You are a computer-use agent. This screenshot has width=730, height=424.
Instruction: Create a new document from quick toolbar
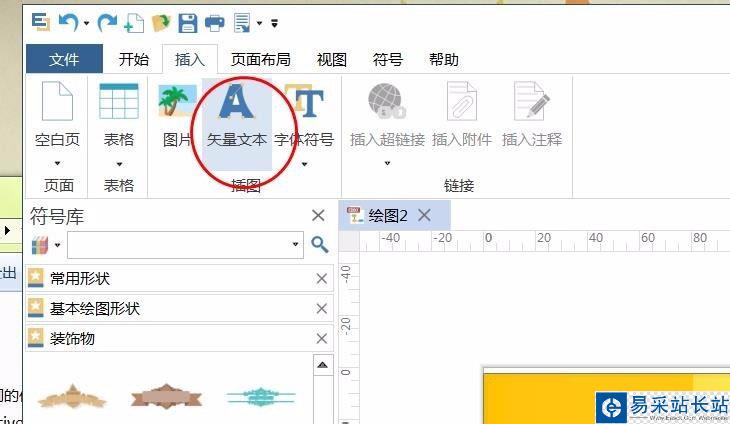[x=134, y=23]
